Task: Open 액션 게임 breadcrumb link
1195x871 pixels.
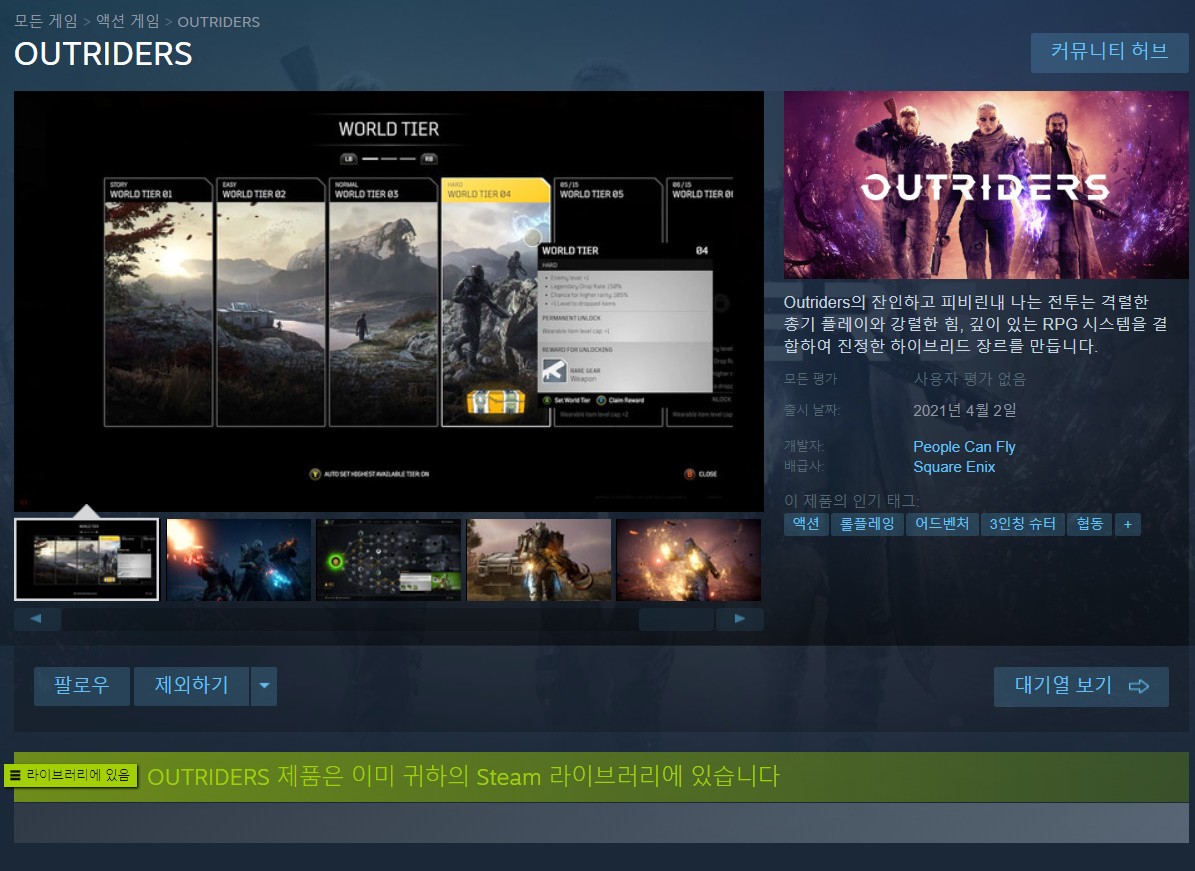Action: 127,21
